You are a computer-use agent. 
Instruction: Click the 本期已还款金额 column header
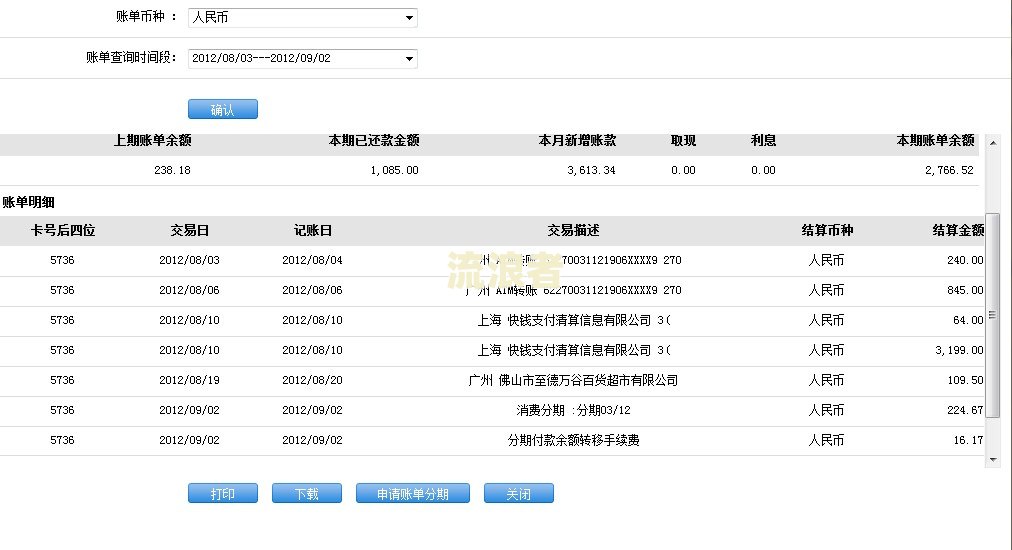(374, 141)
